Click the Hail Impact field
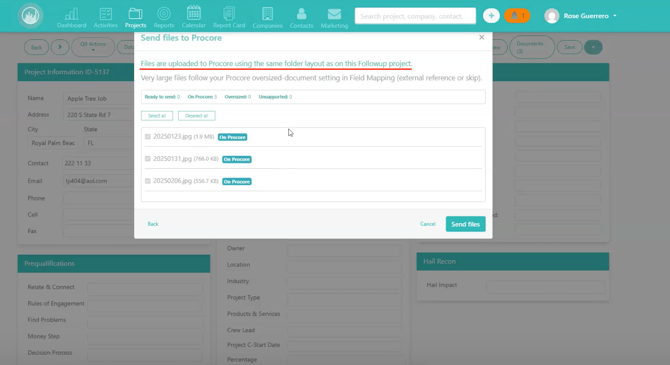 (546, 287)
